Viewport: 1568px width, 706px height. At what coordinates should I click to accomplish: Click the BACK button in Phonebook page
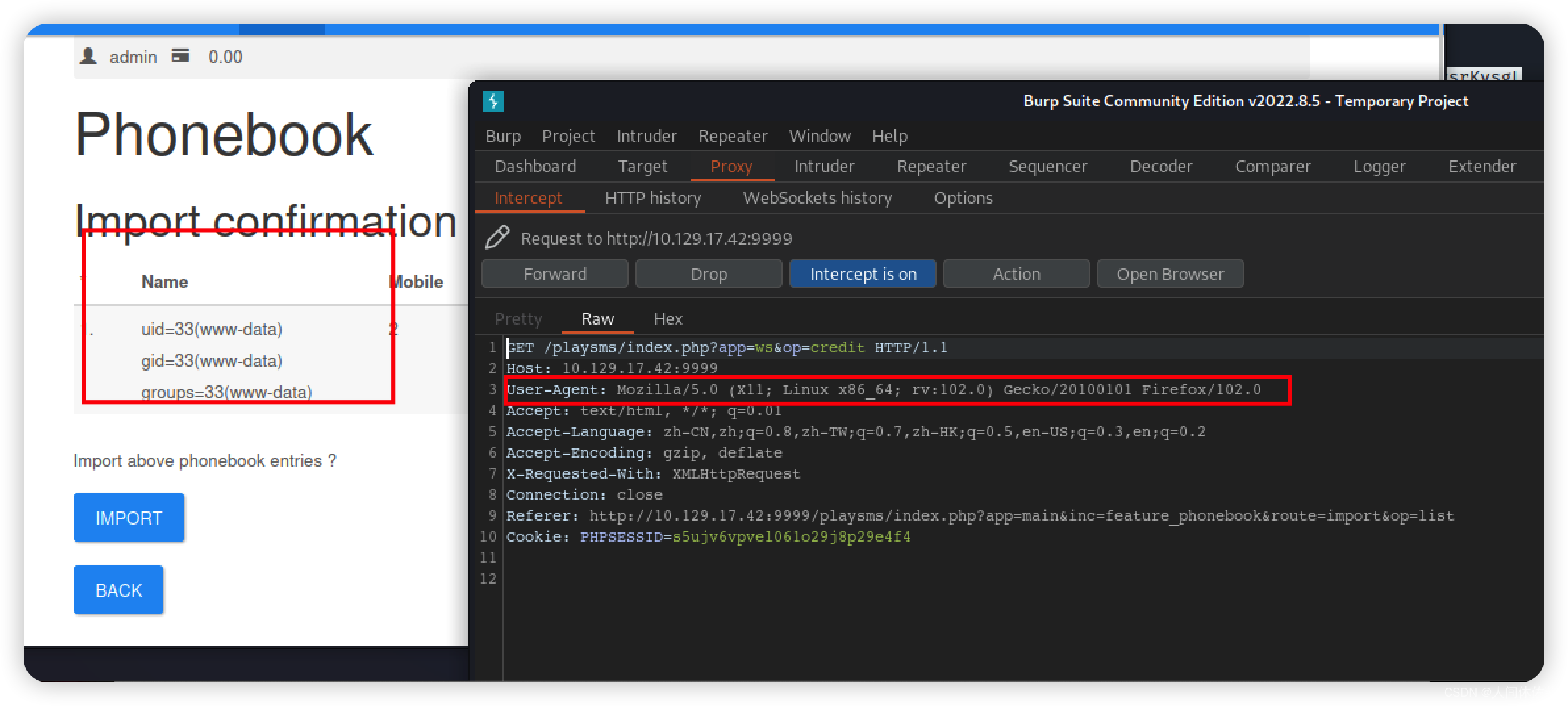(118, 590)
